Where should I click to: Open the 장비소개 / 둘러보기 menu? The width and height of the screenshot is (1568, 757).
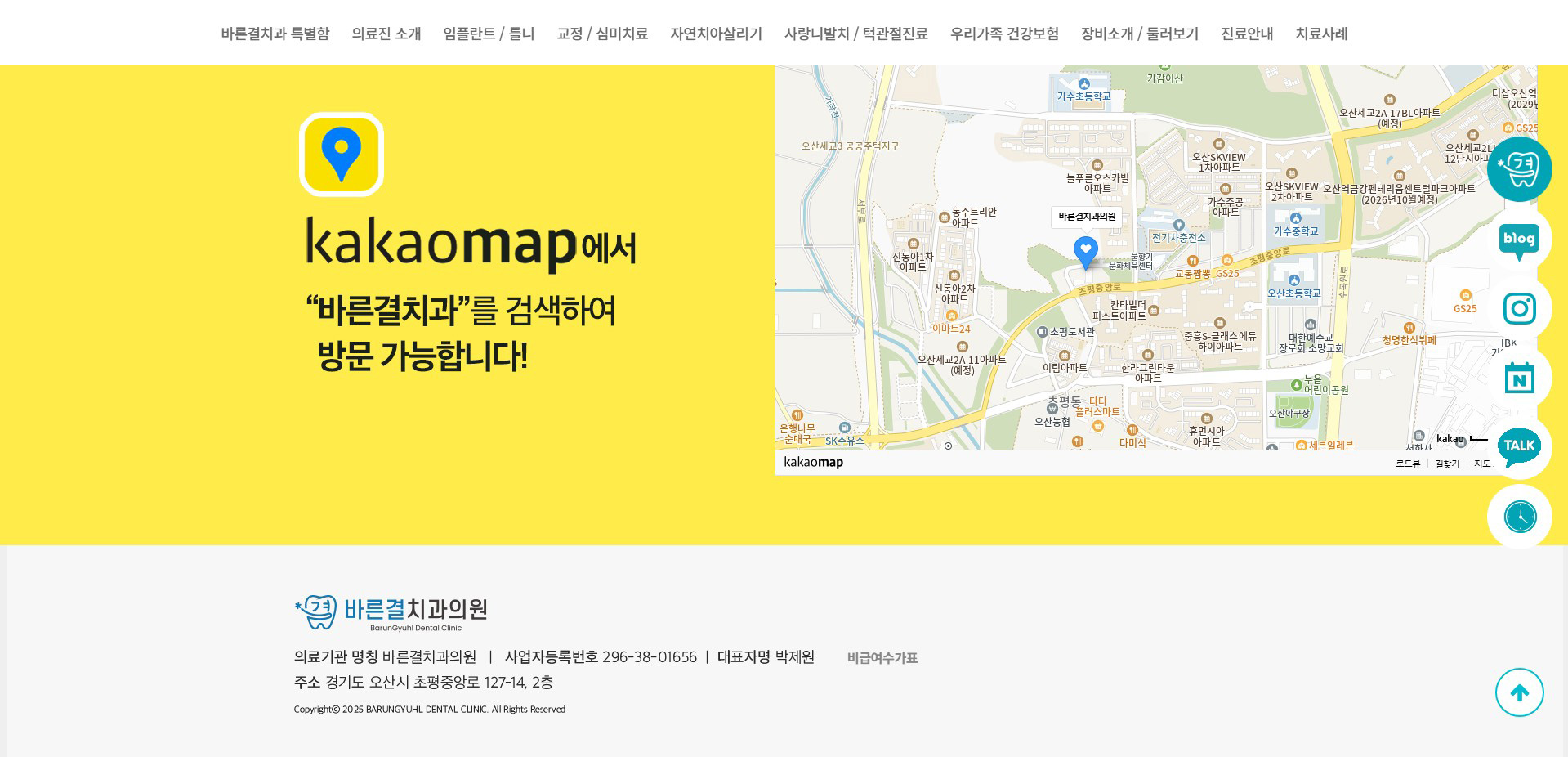pyautogui.click(x=1139, y=34)
